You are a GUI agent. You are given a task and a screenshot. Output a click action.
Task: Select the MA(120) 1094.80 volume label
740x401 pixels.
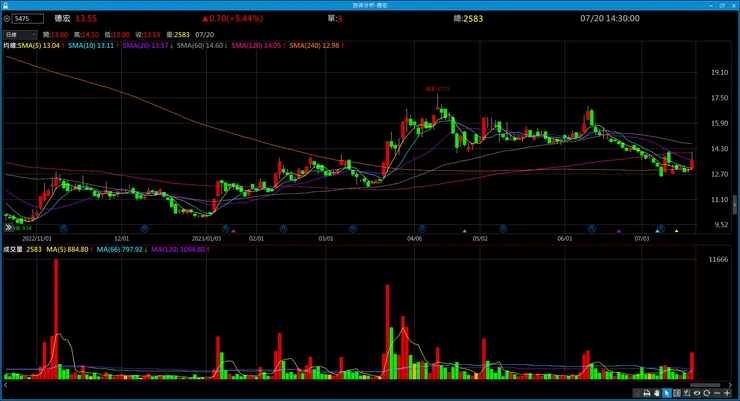coord(180,249)
